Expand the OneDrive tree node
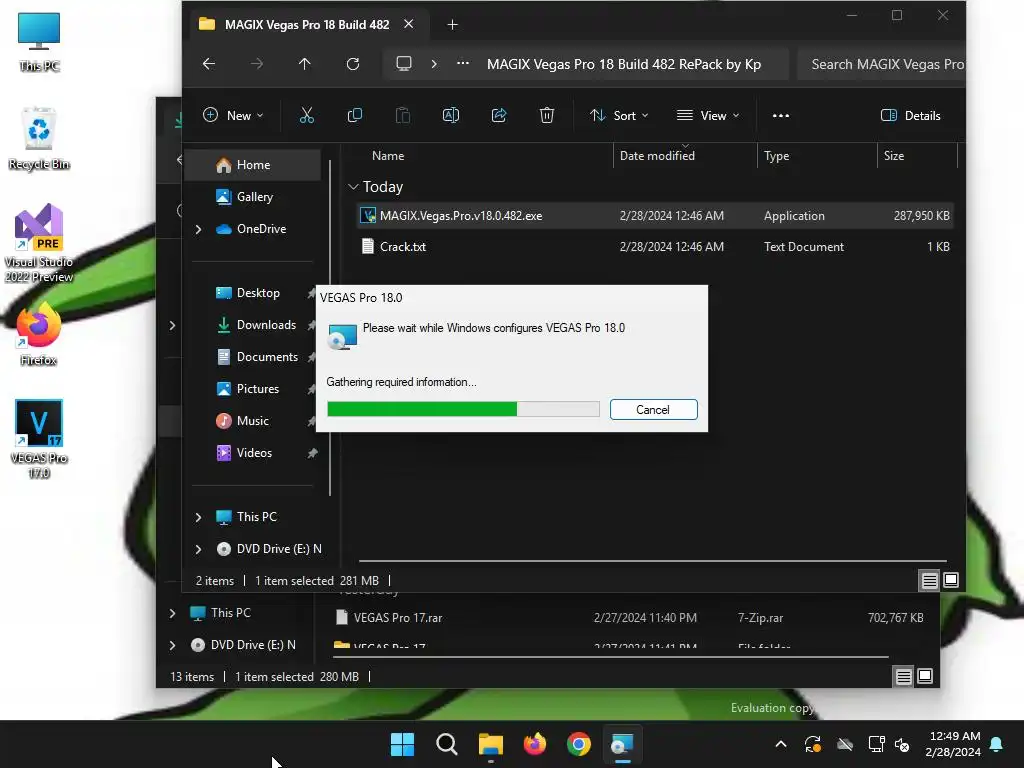Viewport: 1024px width, 768px height. [199, 229]
